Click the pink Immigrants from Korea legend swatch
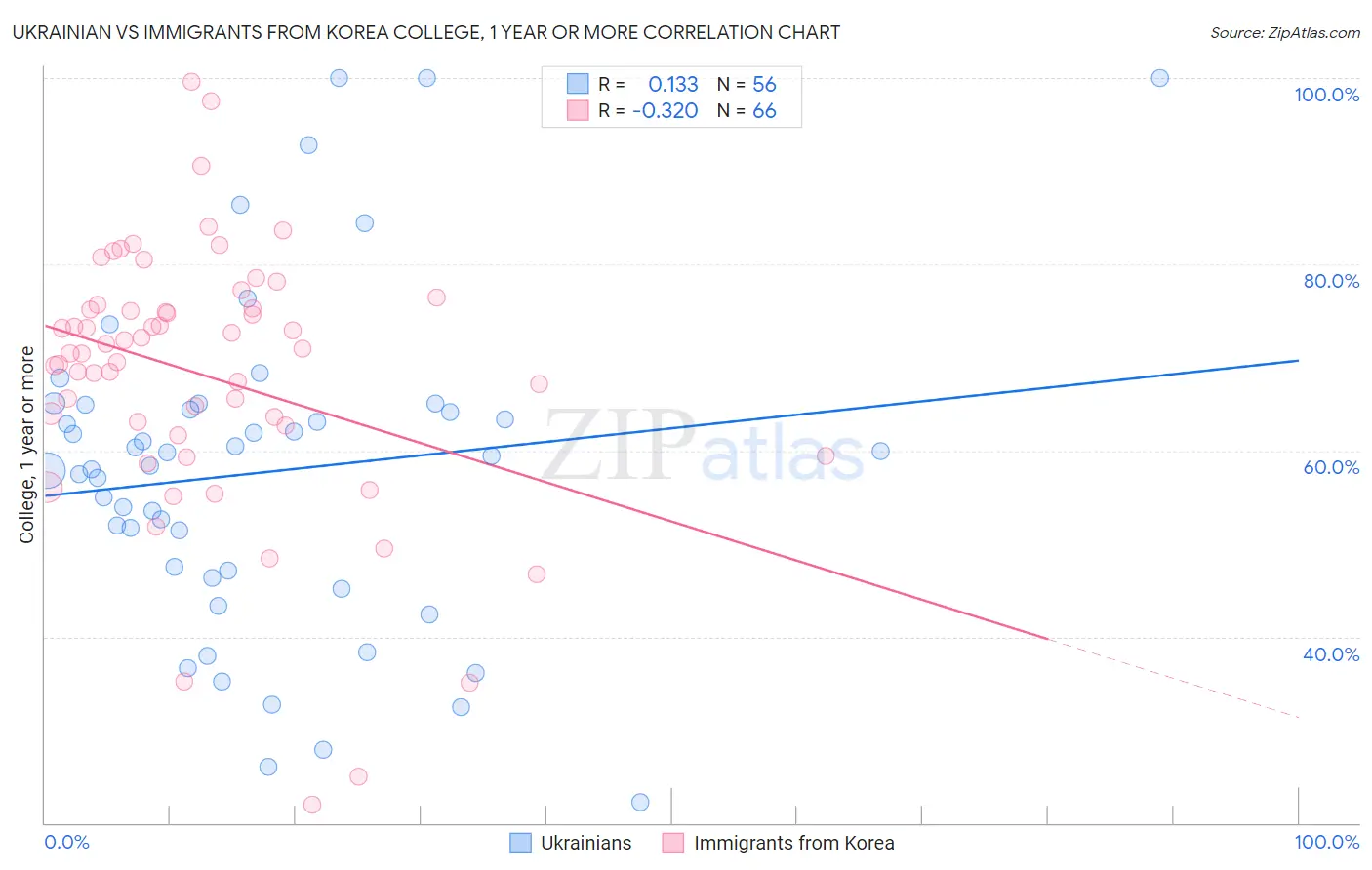Image resolution: width=1372 pixels, height=870 pixels. [673, 843]
